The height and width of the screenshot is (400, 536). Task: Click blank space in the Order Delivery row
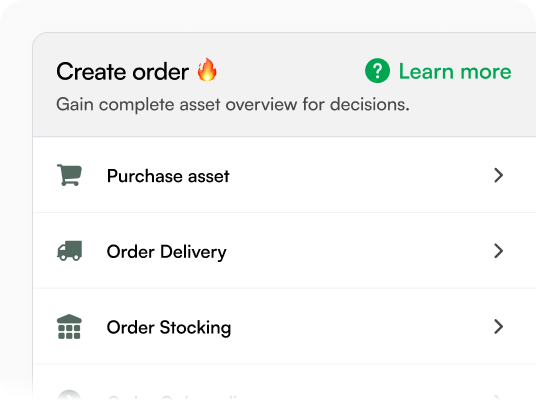359,251
